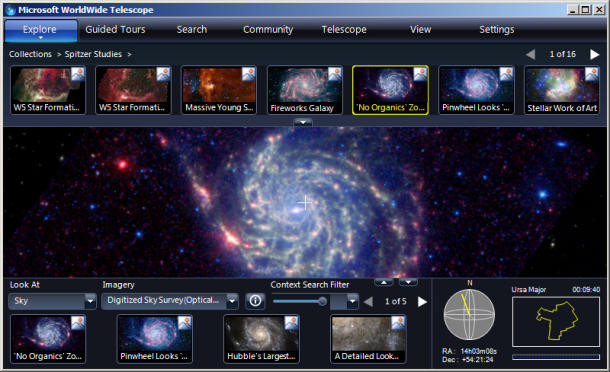This screenshot has width=610, height=372.
Task: Open Imagery dropdown Digitized Sky Survey
Action: tap(170, 301)
